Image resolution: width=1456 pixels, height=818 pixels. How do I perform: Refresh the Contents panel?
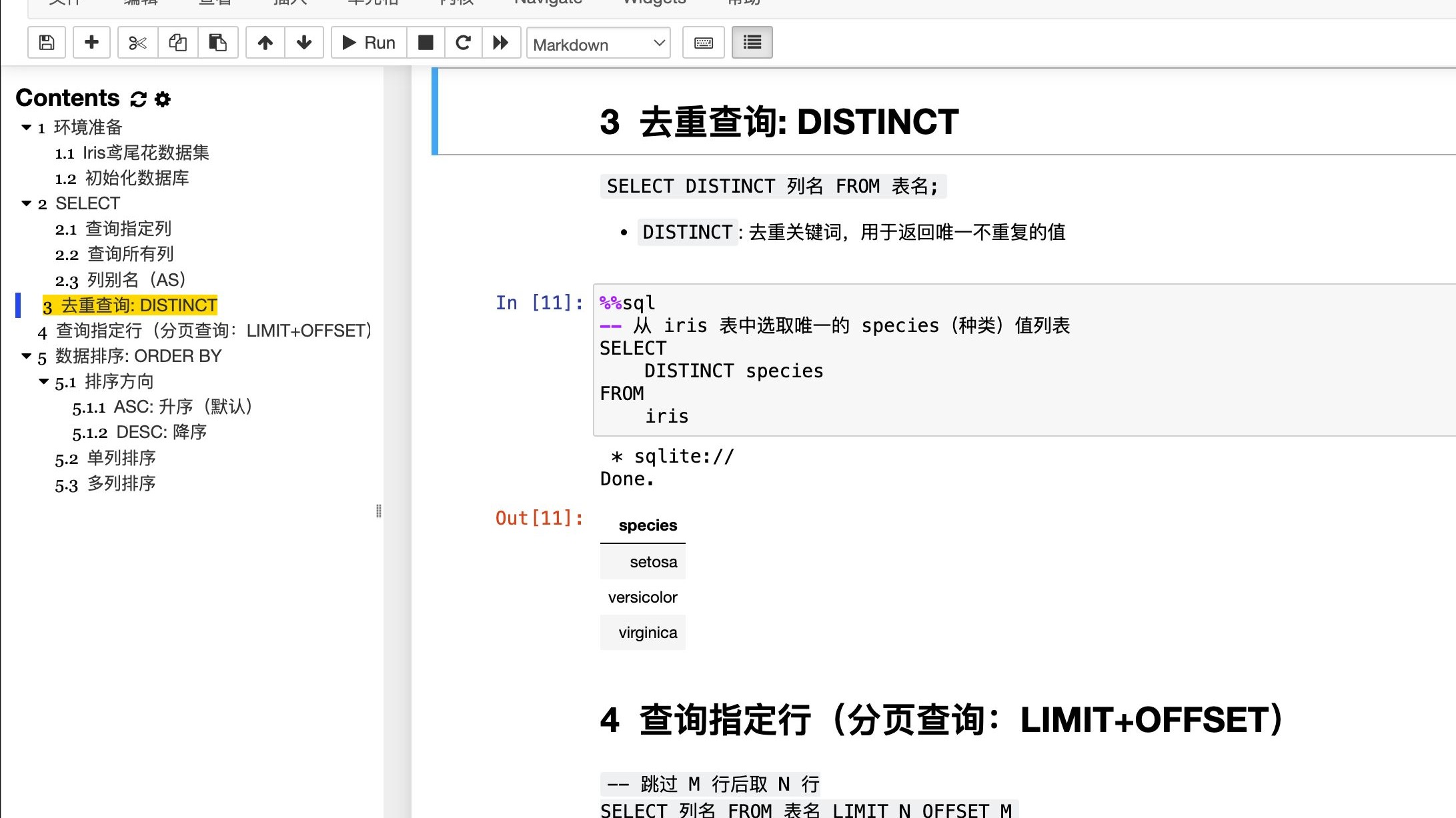(138, 99)
